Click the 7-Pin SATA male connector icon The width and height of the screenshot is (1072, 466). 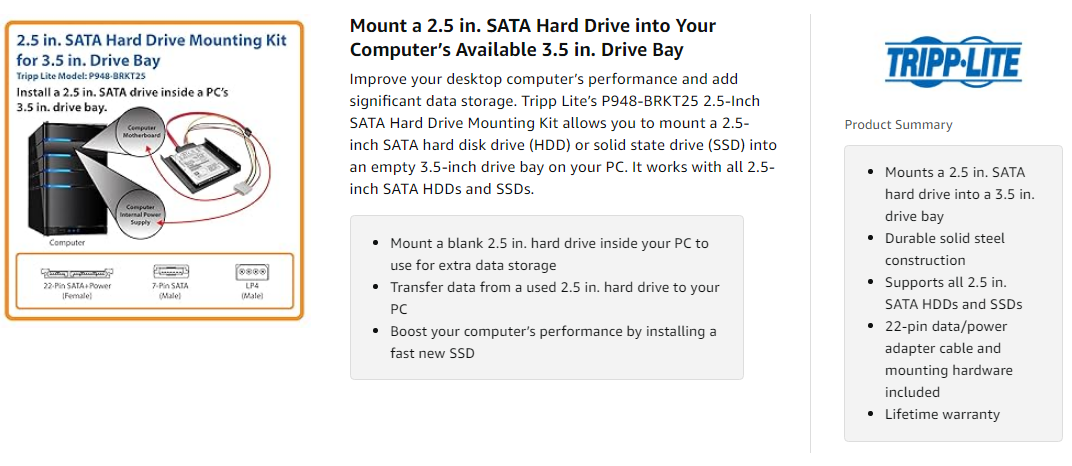pyautogui.click(x=170, y=271)
